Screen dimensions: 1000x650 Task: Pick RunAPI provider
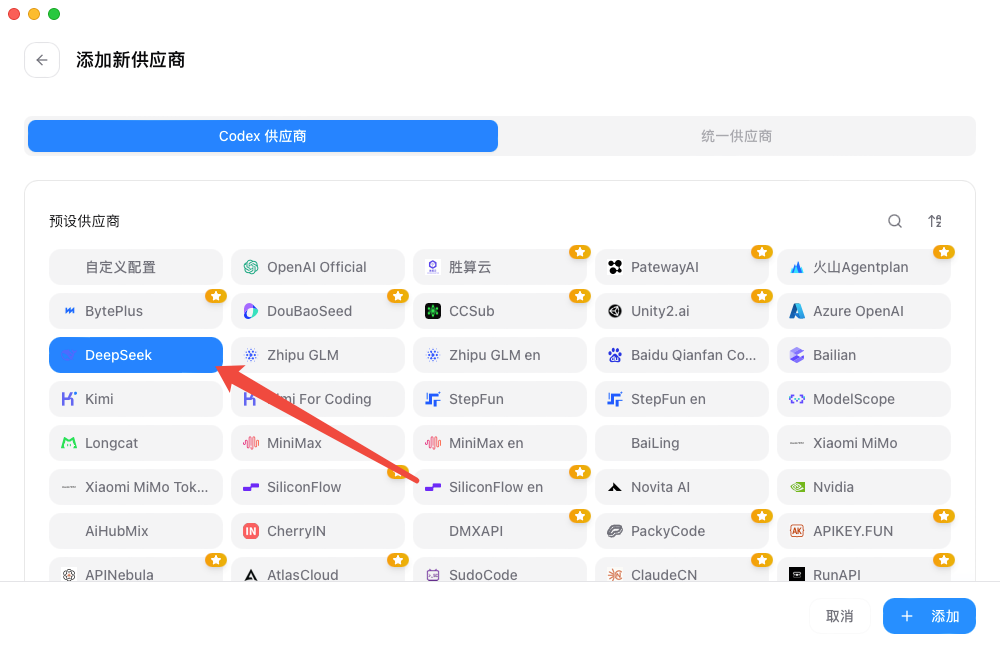tap(864, 570)
